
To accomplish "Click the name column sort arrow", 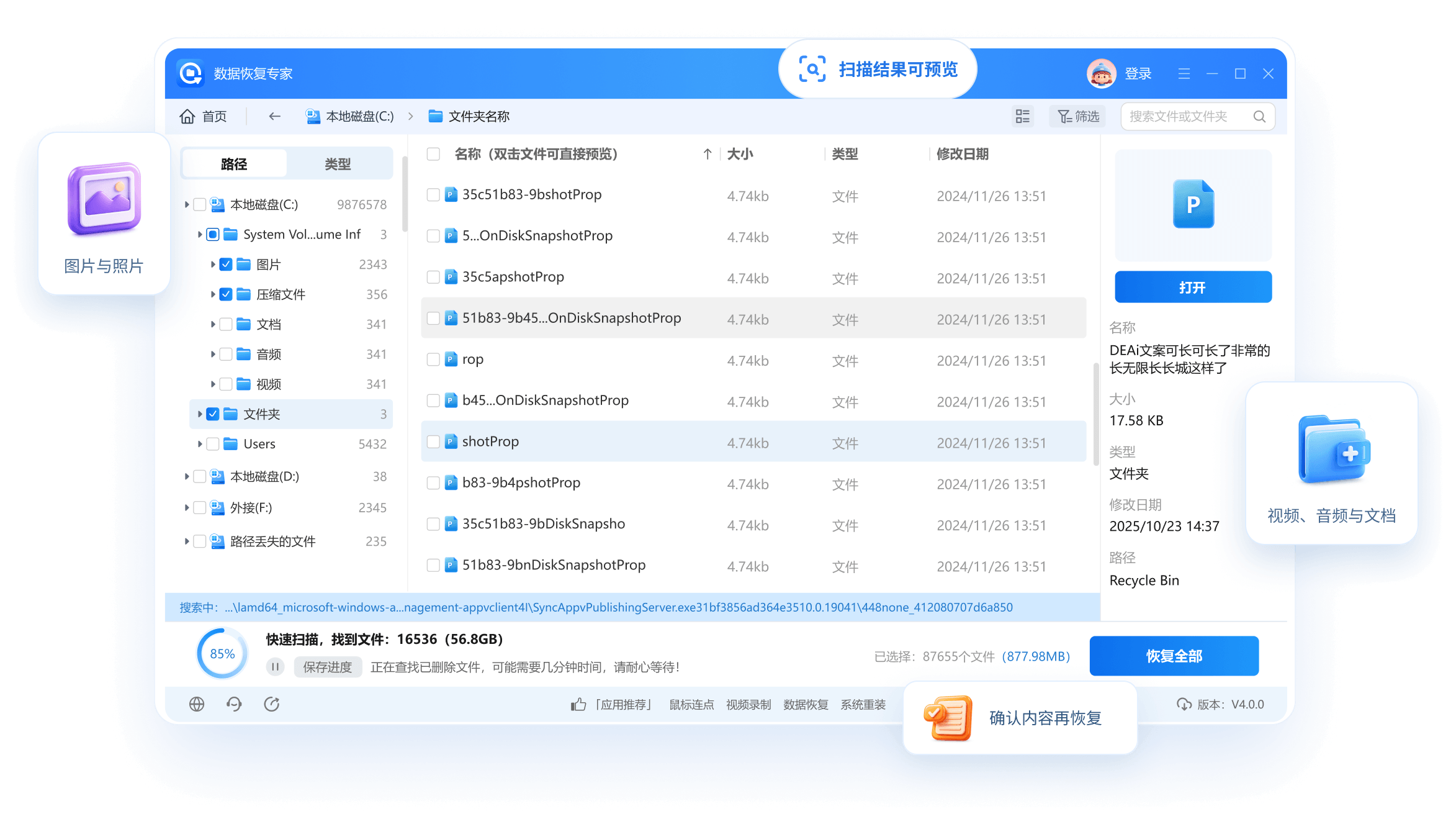I will (708, 154).
